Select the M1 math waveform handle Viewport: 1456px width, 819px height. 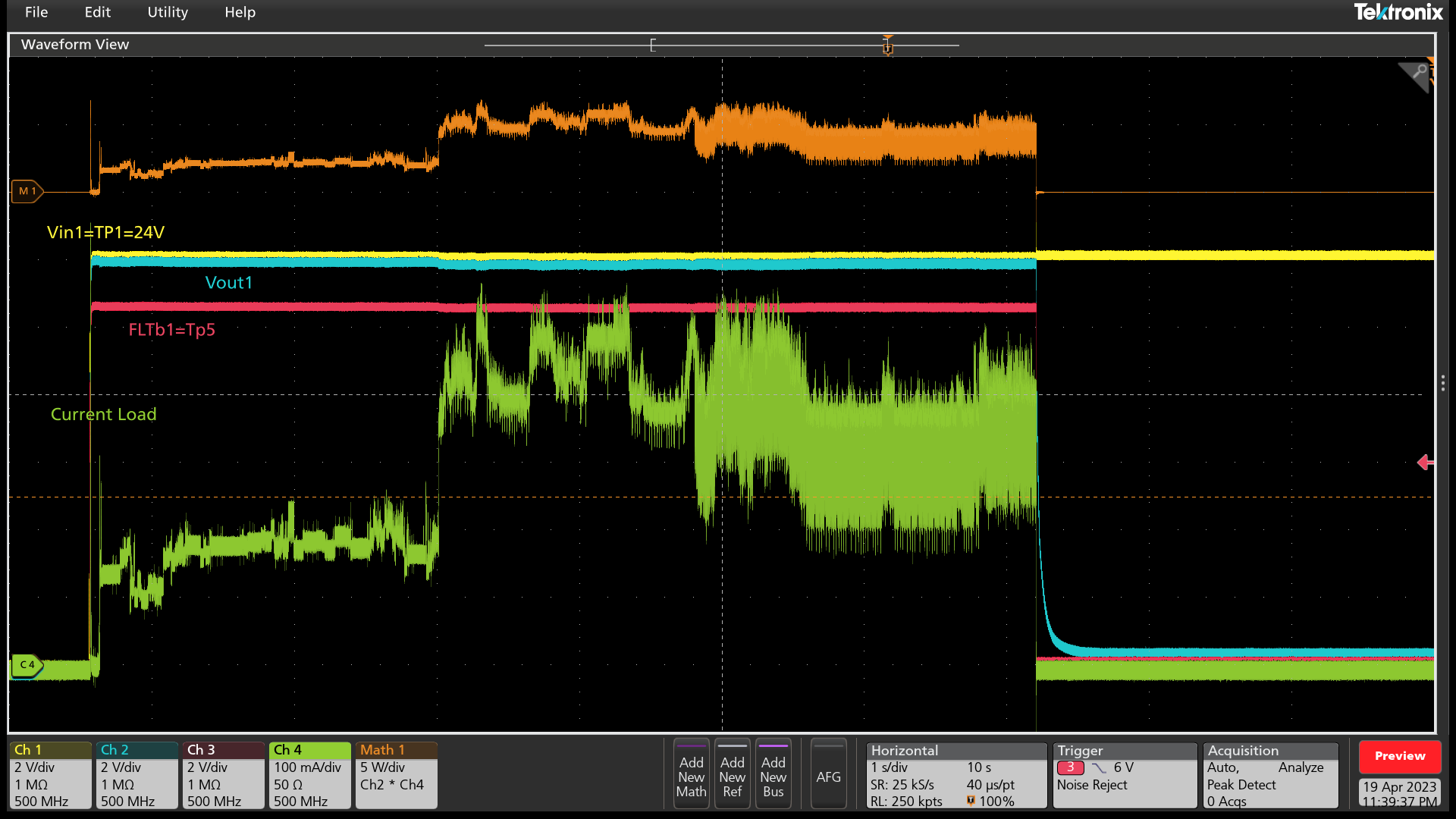click(x=27, y=191)
